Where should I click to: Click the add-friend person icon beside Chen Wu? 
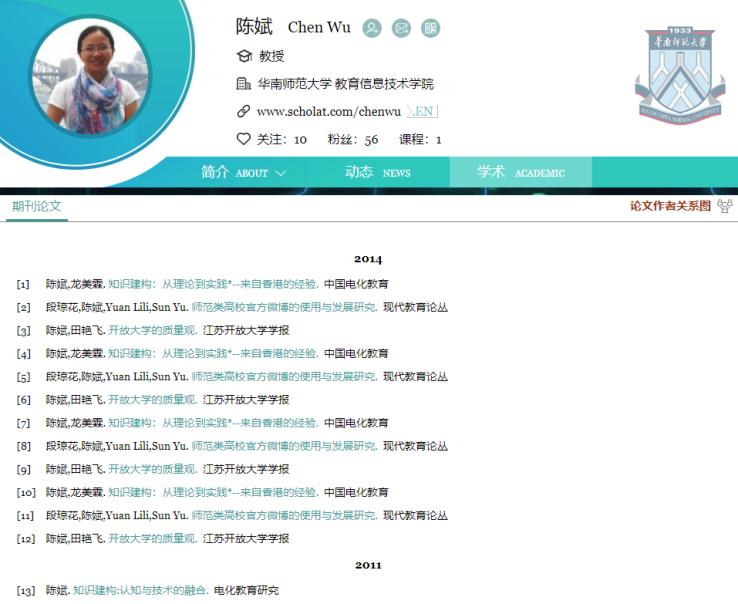372,28
